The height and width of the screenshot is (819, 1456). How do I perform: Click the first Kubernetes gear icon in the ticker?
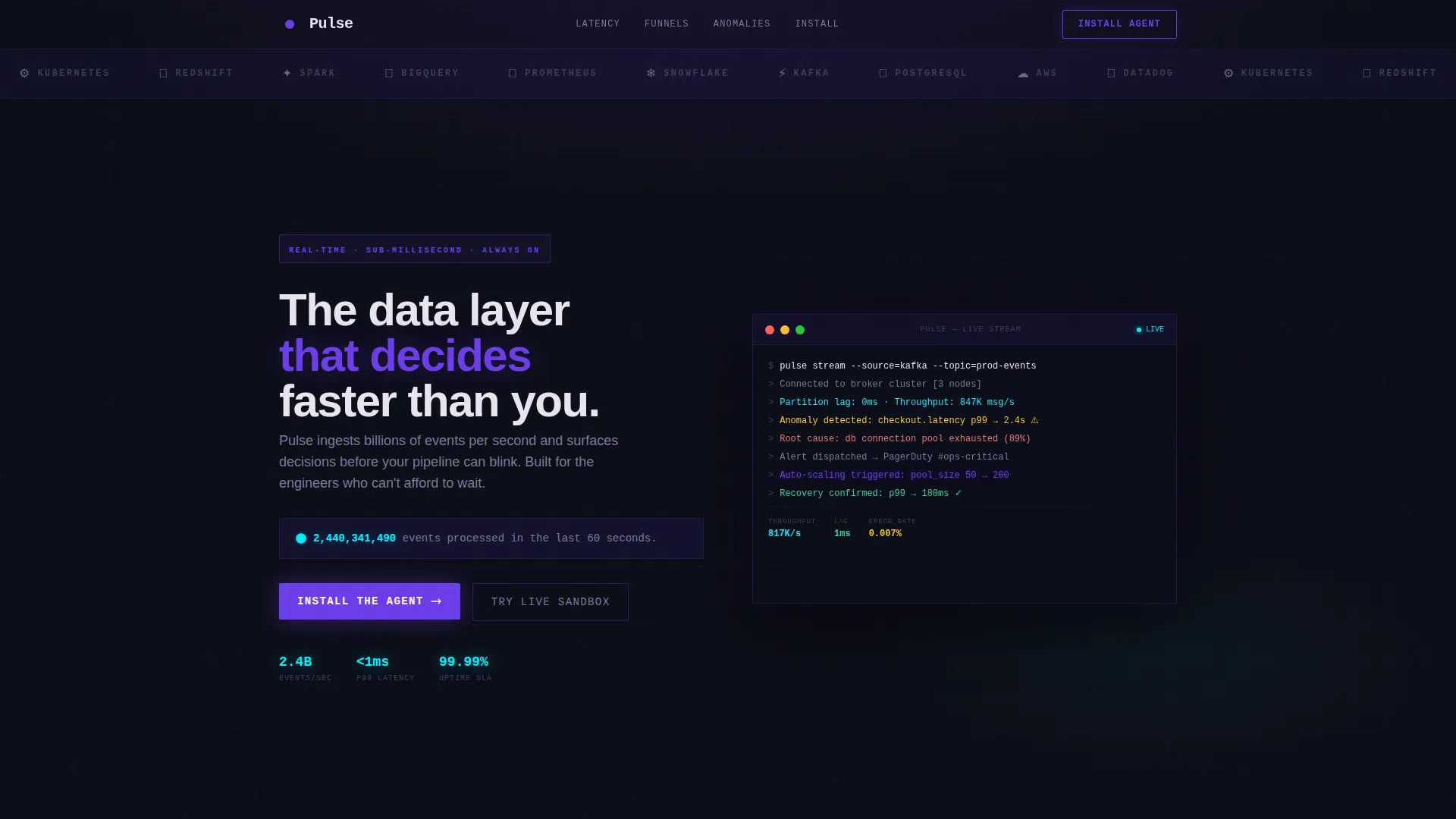(x=24, y=74)
